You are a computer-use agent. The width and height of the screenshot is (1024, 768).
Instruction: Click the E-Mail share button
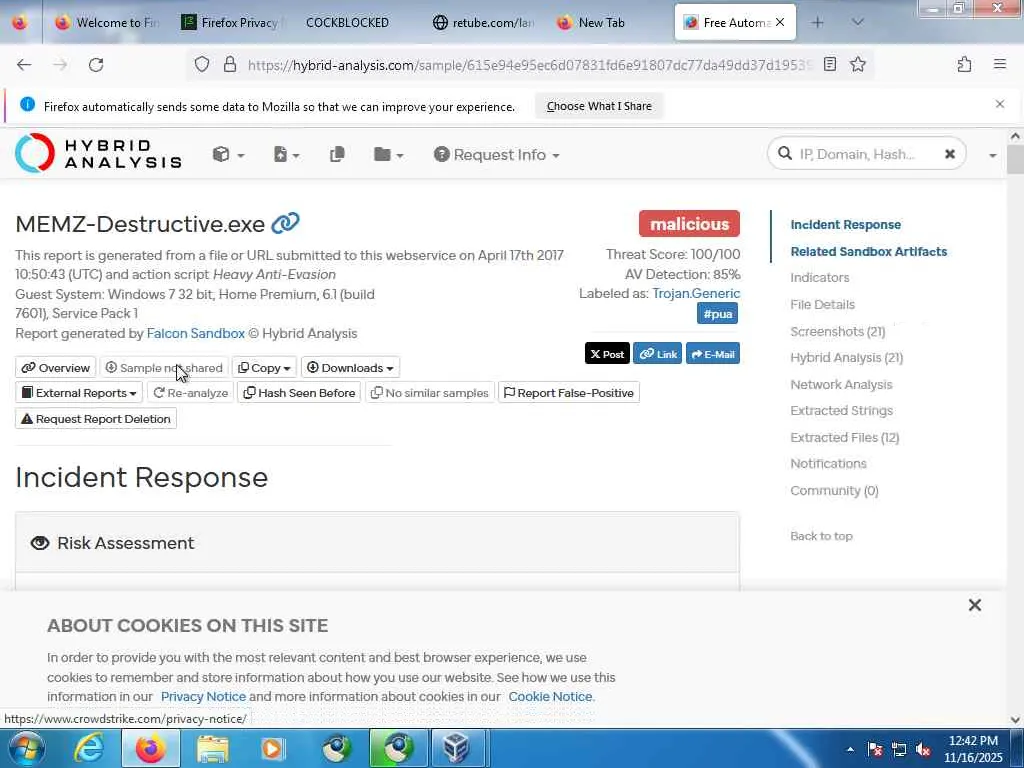pos(712,354)
